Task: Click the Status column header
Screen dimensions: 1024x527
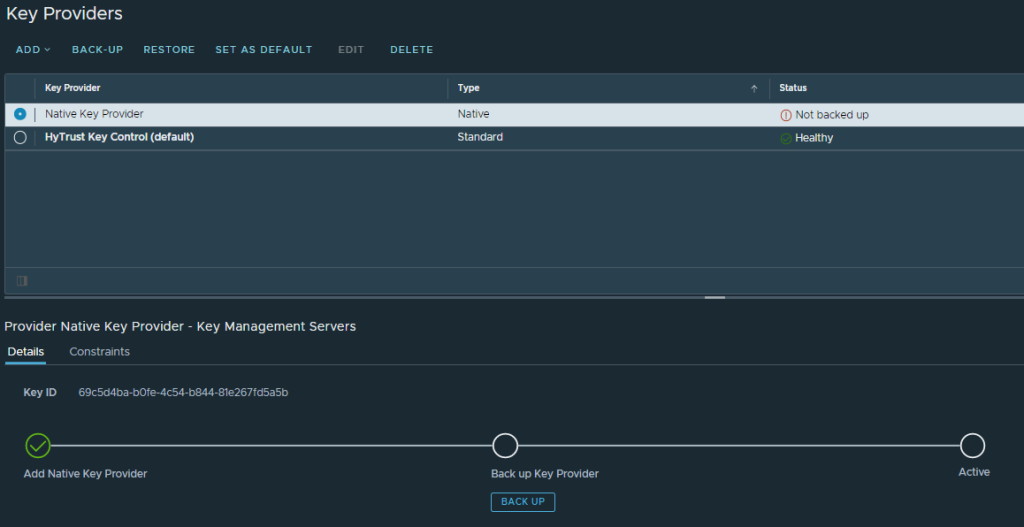Action: coord(793,88)
